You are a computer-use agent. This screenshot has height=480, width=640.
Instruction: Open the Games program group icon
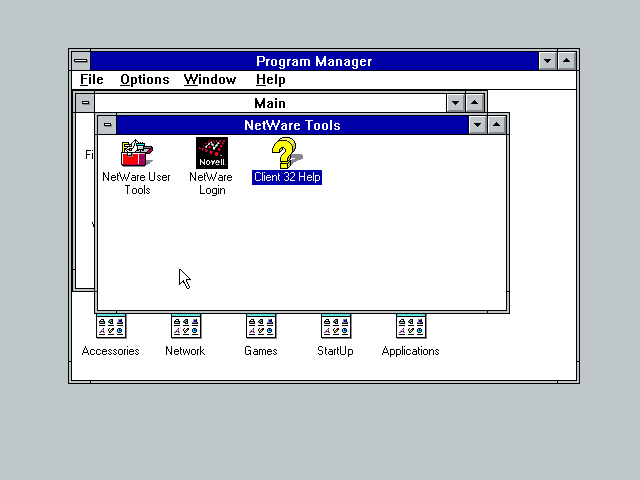click(261, 326)
